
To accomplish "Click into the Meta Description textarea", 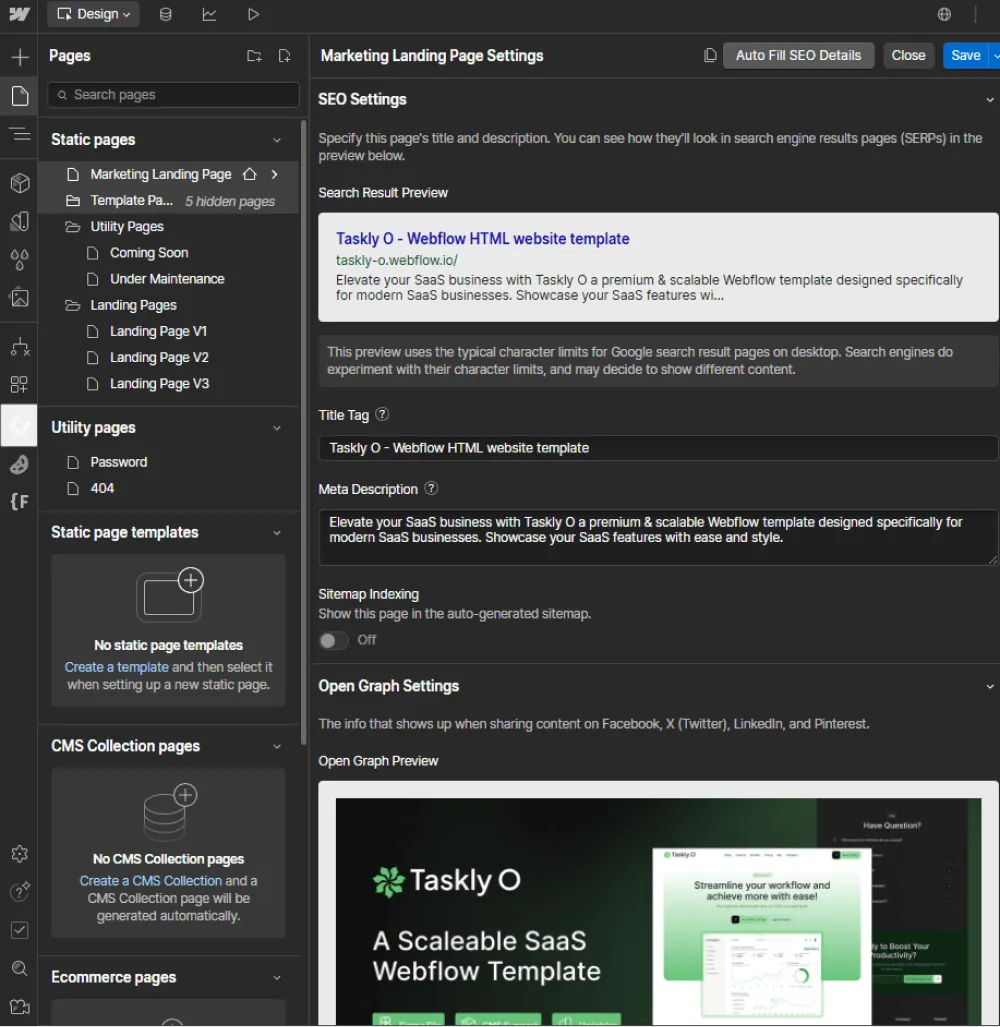I will coord(658,537).
